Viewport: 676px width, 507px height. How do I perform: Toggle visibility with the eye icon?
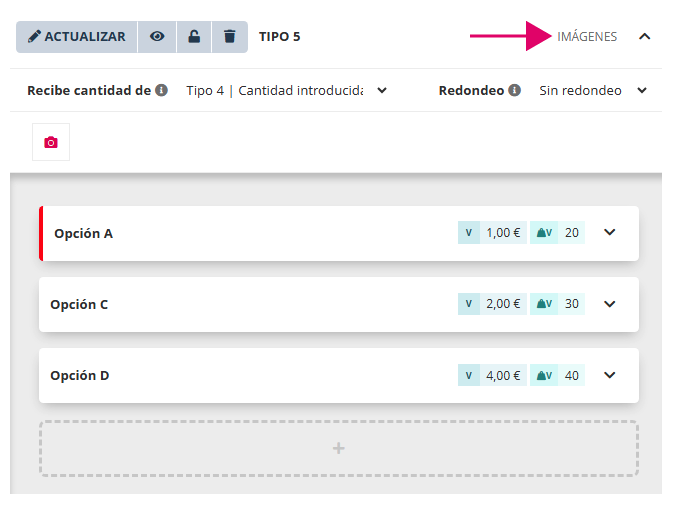pyautogui.click(x=157, y=36)
